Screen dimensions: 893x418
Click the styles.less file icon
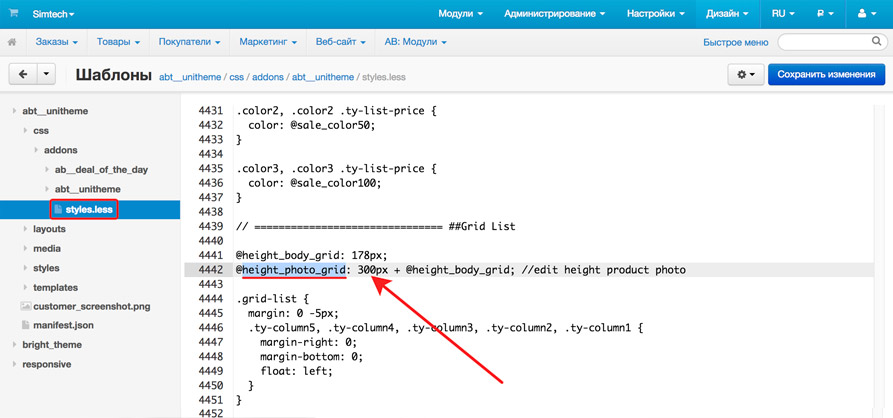pos(58,209)
